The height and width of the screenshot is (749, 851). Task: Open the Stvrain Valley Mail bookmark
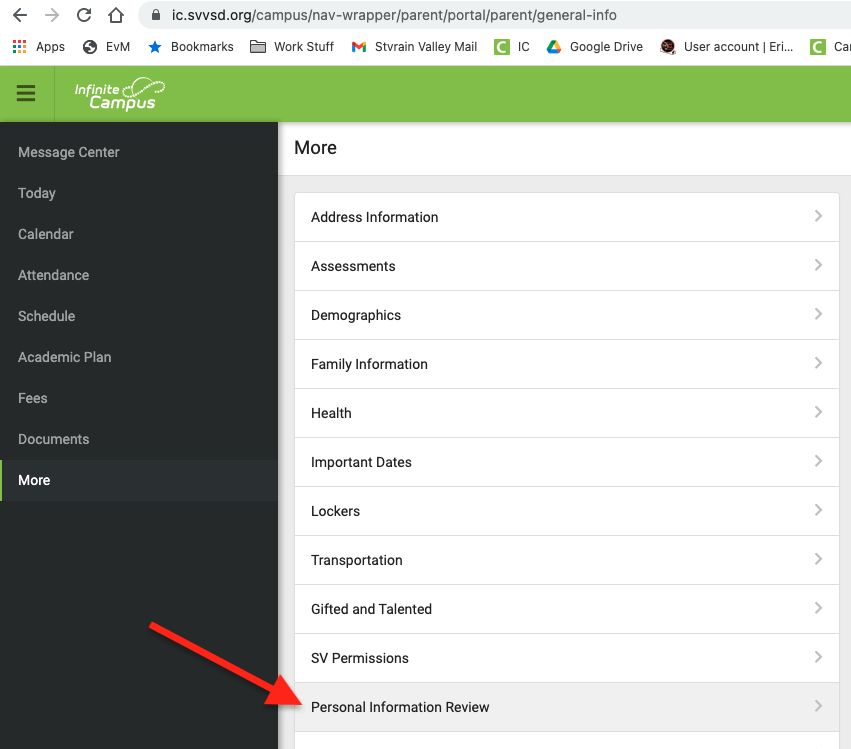pos(414,47)
